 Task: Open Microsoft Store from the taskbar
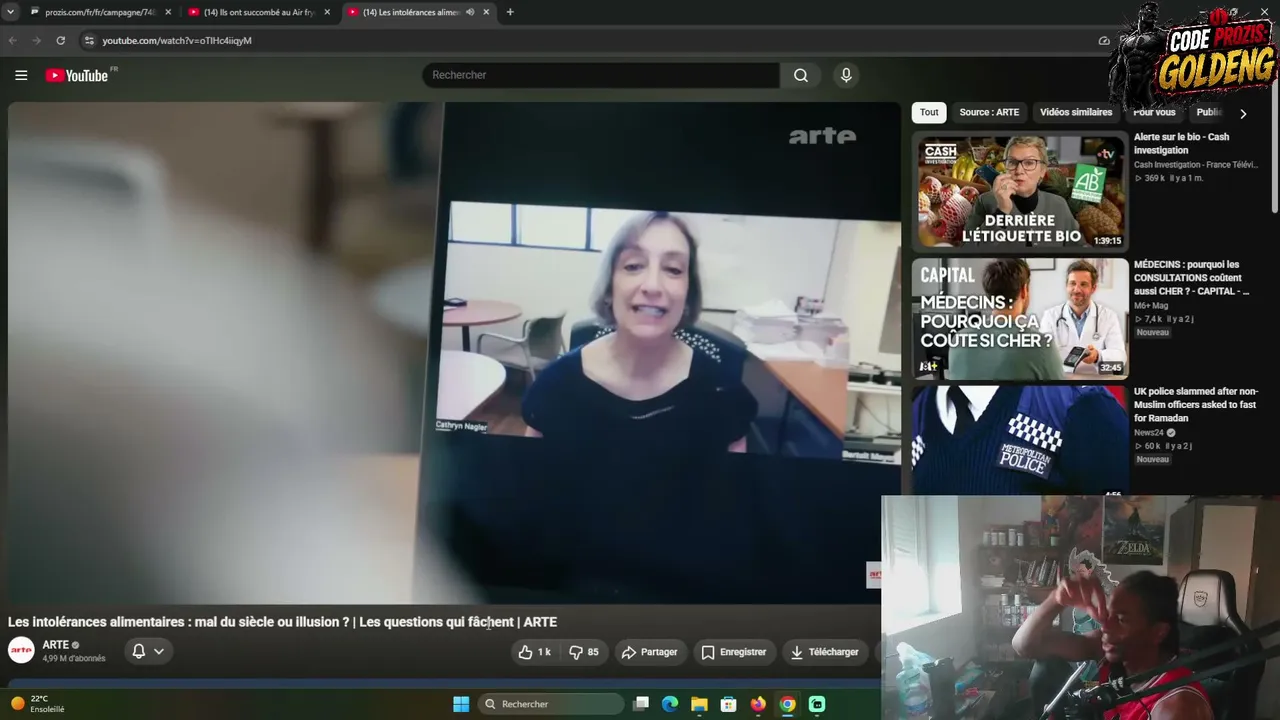coord(729,704)
